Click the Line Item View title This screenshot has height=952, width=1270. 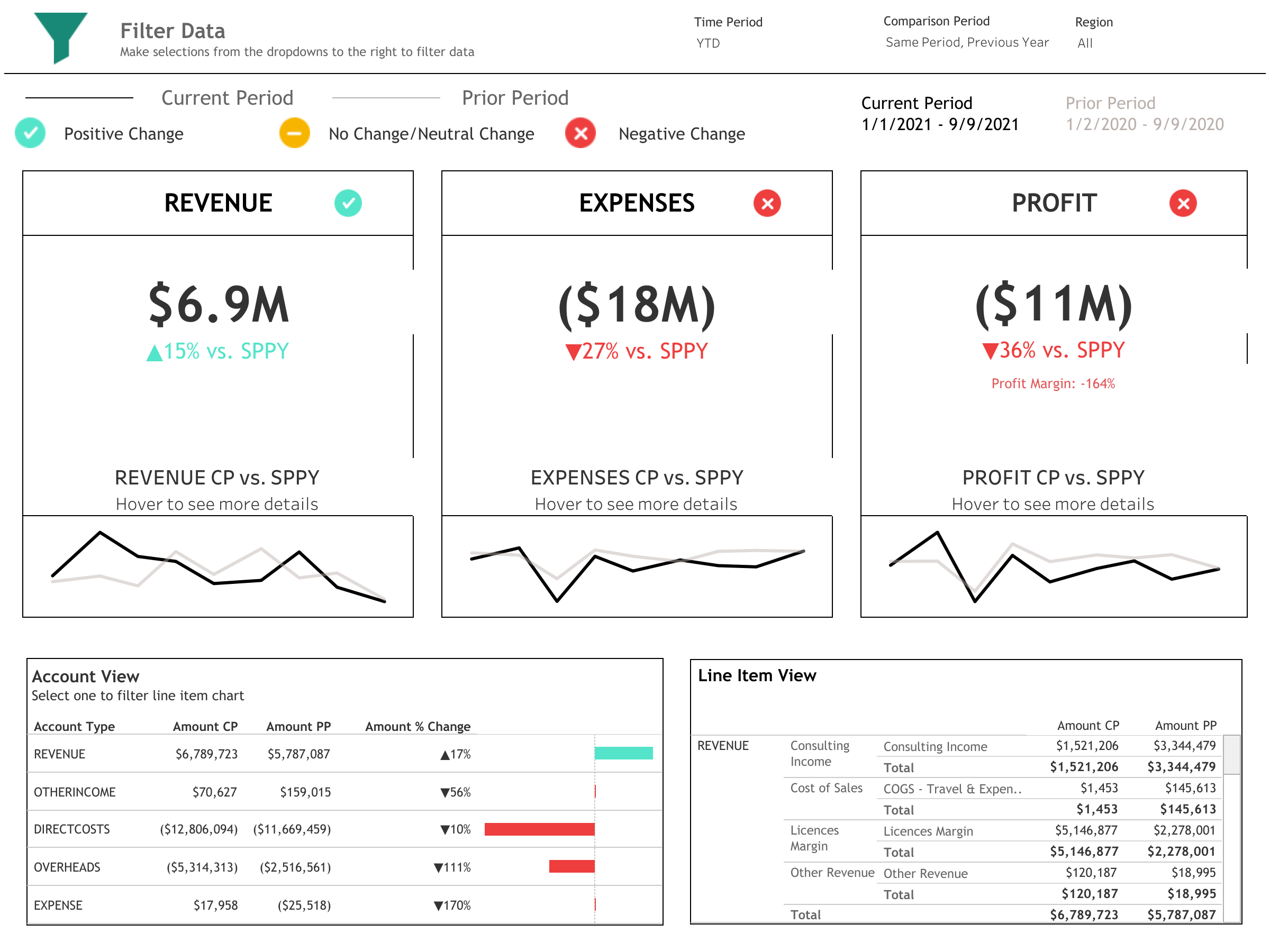[x=757, y=675]
